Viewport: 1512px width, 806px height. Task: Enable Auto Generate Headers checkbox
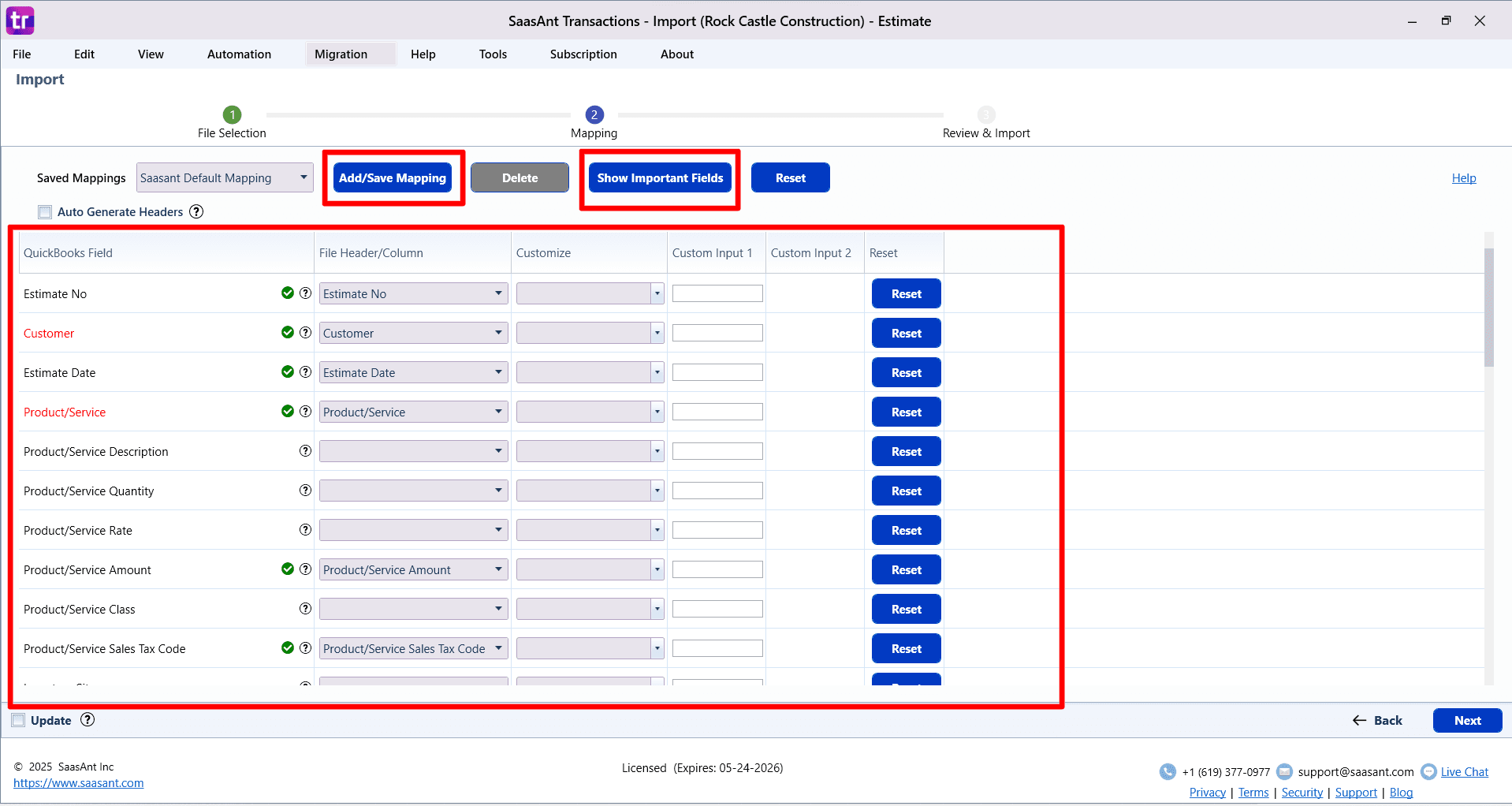pyautogui.click(x=45, y=211)
